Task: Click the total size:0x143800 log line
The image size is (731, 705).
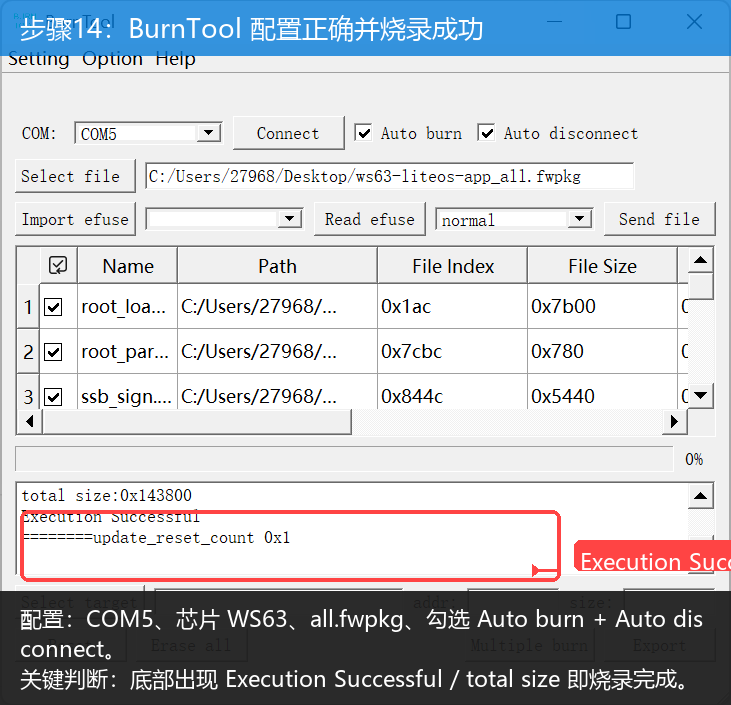Action: (106, 495)
